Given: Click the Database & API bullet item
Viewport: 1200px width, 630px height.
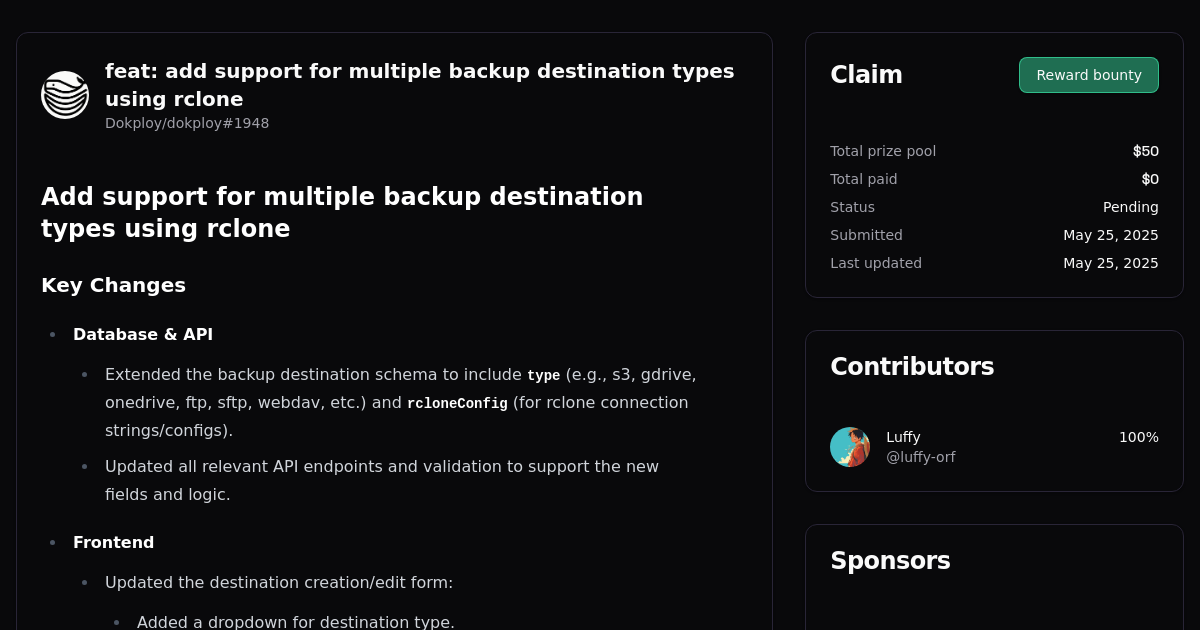Looking at the screenshot, I should [143, 334].
